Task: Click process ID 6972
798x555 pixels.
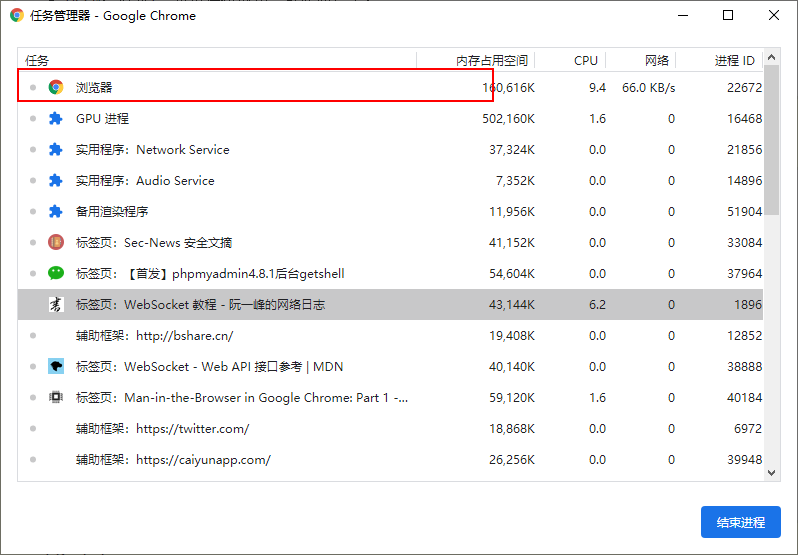Action: (x=748, y=429)
